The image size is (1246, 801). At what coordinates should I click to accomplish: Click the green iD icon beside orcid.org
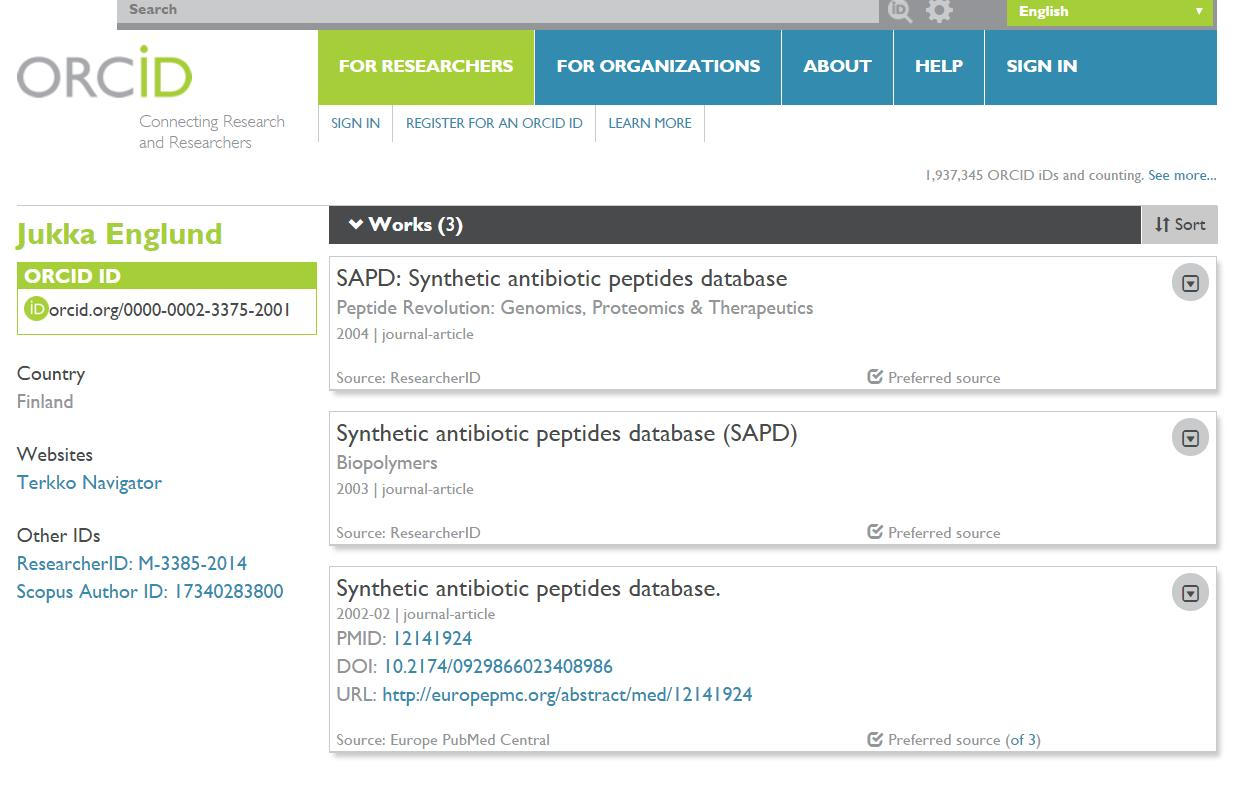point(36,309)
